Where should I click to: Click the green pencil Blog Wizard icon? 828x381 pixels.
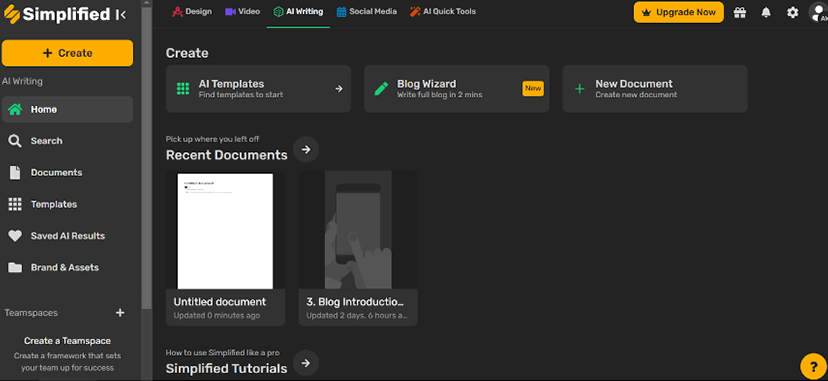tap(381, 89)
